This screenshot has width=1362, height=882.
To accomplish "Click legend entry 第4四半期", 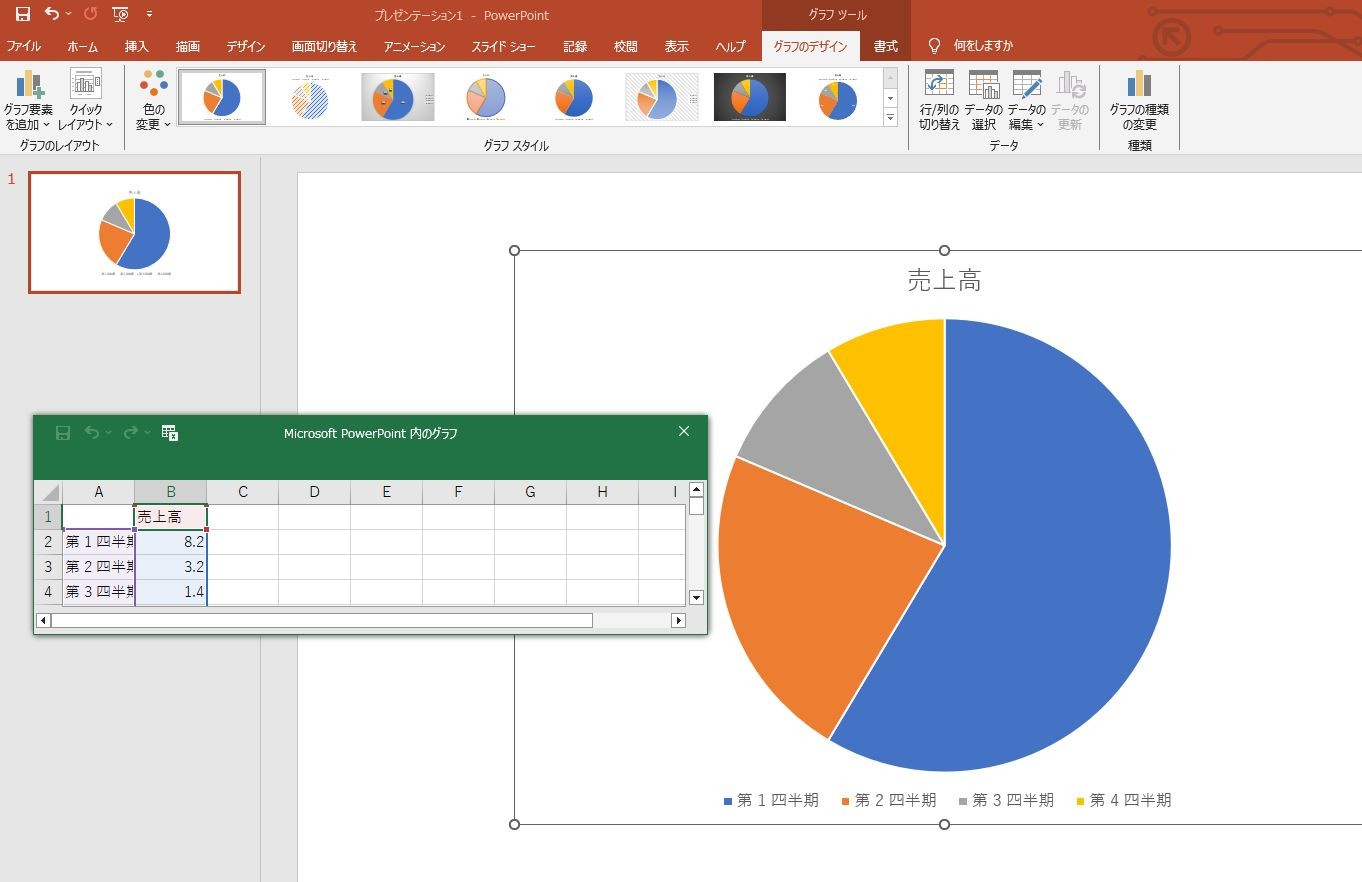I will click(x=1124, y=800).
